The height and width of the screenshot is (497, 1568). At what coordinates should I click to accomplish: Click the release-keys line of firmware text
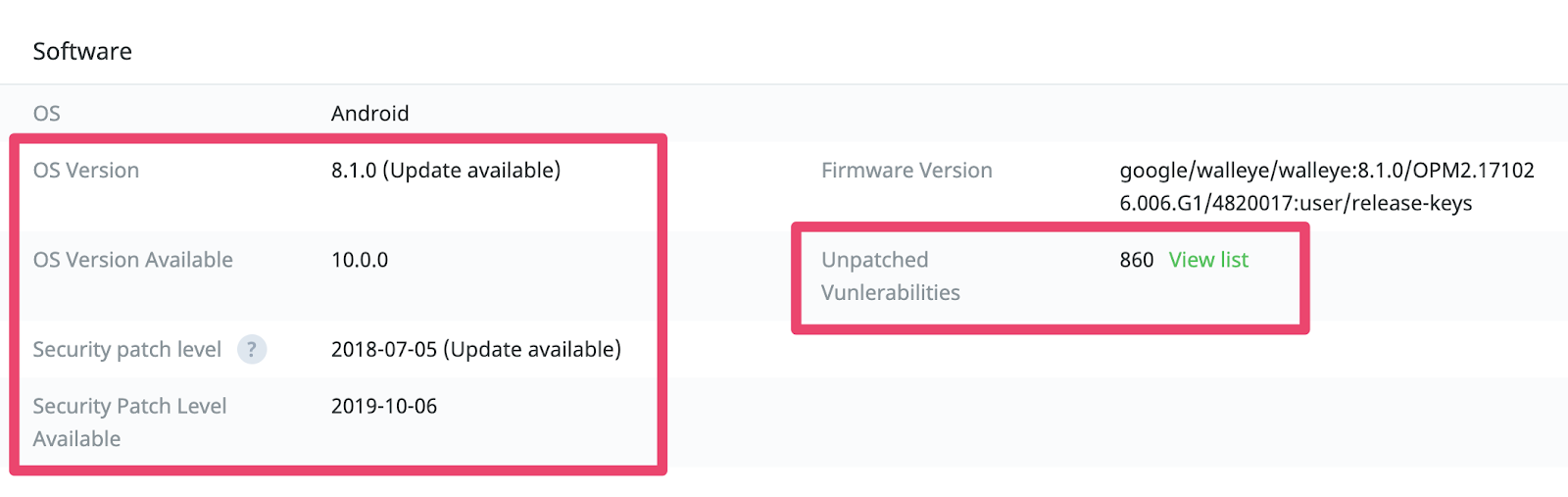coord(1296,204)
